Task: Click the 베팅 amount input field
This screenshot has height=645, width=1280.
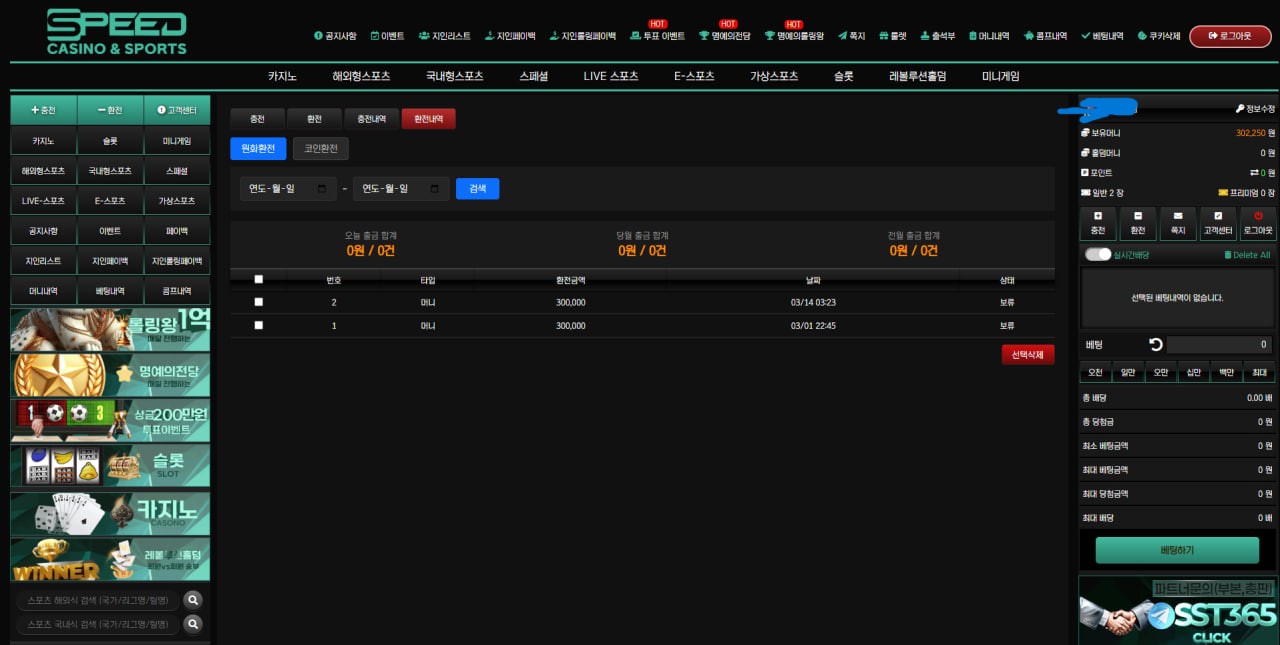Action: (x=1220, y=344)
